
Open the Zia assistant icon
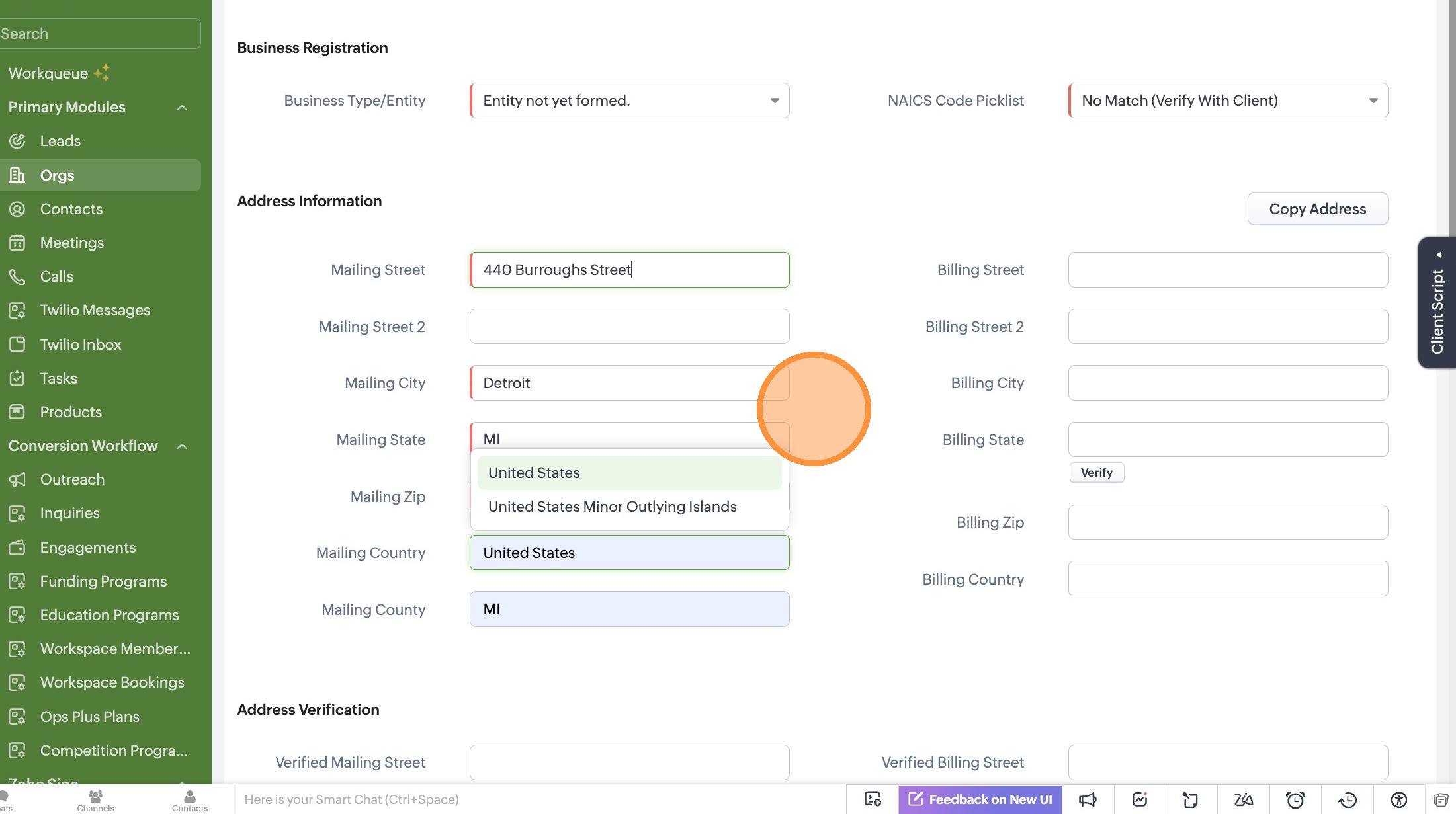1243,799
